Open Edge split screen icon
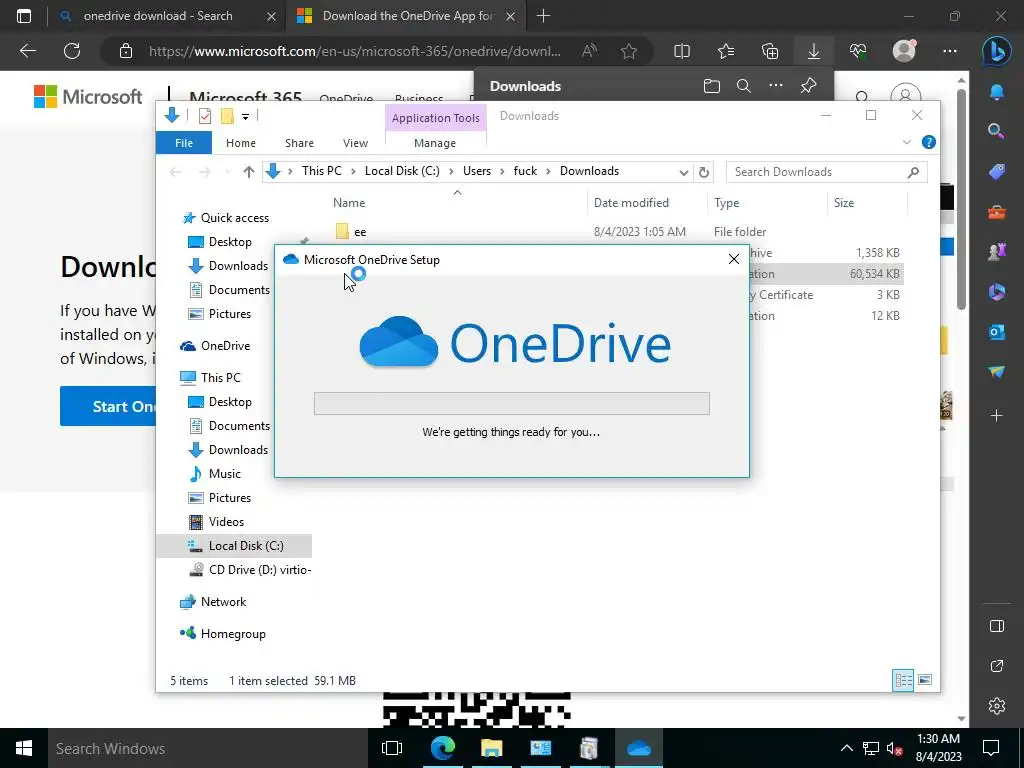Viewport: 1024px width, 768px height. pyautogui.click(x=682, y=51)
